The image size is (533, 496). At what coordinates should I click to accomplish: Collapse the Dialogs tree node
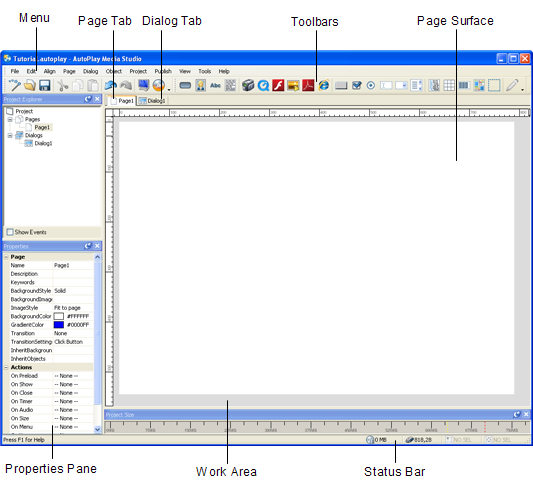click(x=10, y=135)
